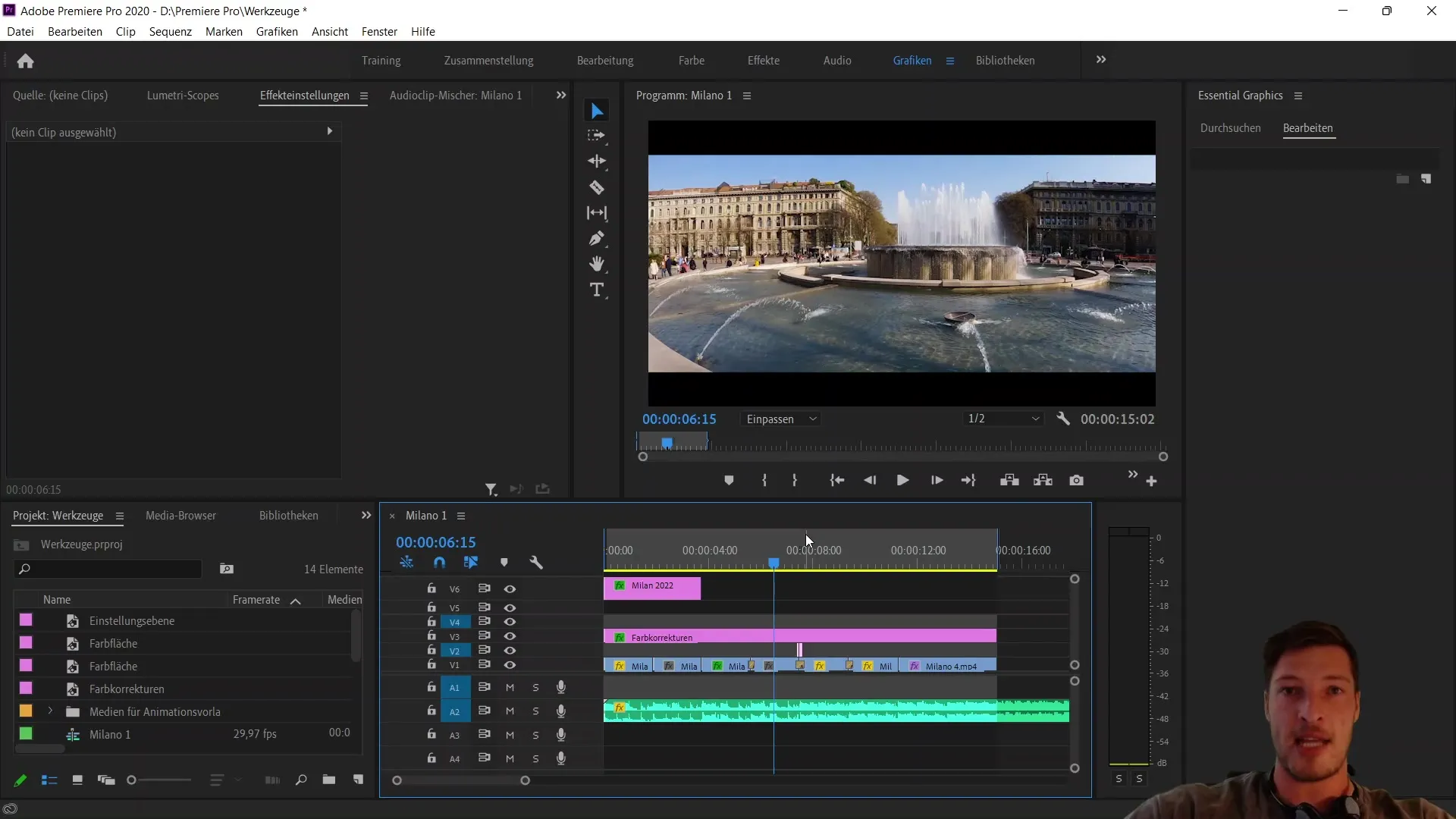Click Mark Out in Program monitor

click(x=795, y=481)
